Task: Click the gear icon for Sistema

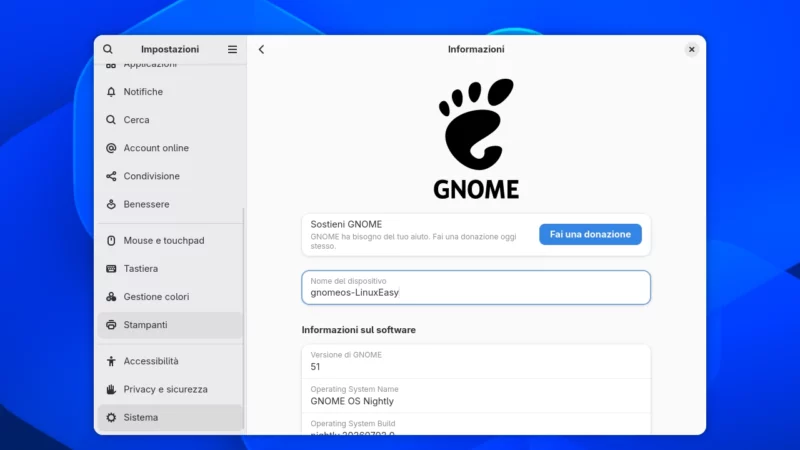Action: click(111, 417)
